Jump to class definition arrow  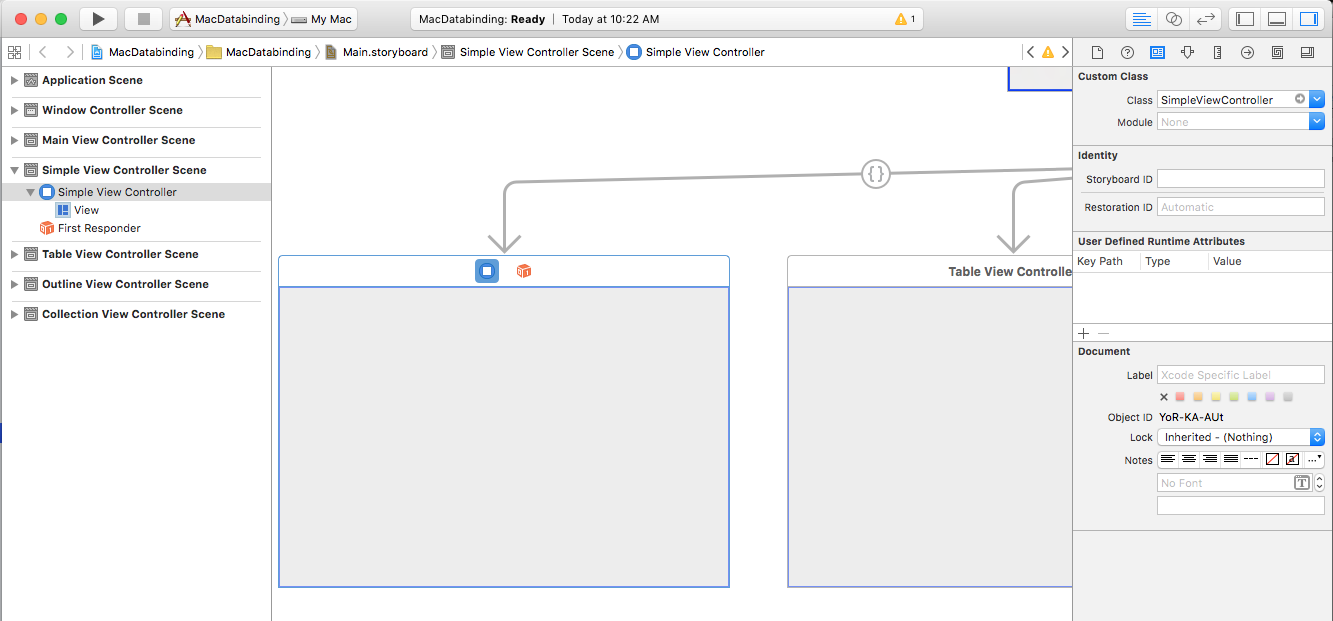click(1299, 99)
